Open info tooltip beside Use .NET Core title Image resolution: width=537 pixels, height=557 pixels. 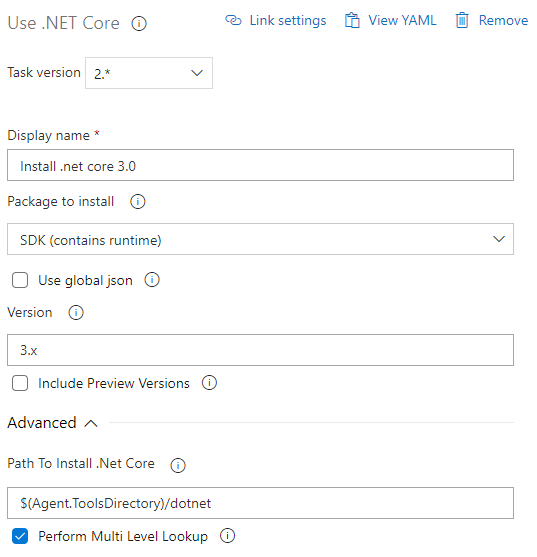(139, 24)
